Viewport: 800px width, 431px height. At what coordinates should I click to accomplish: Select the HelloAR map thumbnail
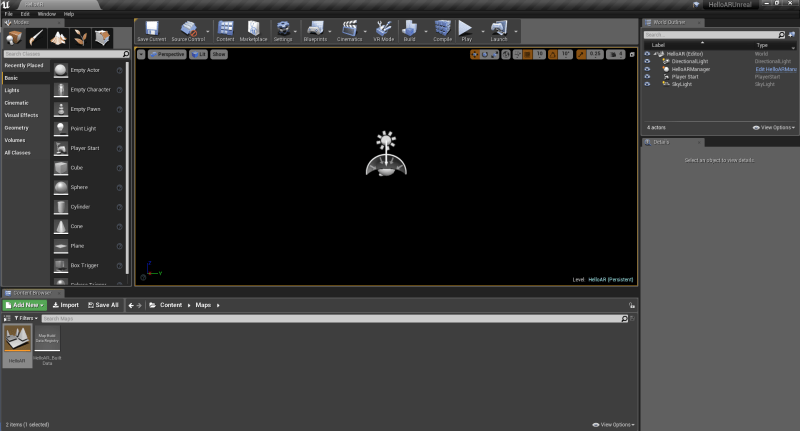[x=17, y=345]
